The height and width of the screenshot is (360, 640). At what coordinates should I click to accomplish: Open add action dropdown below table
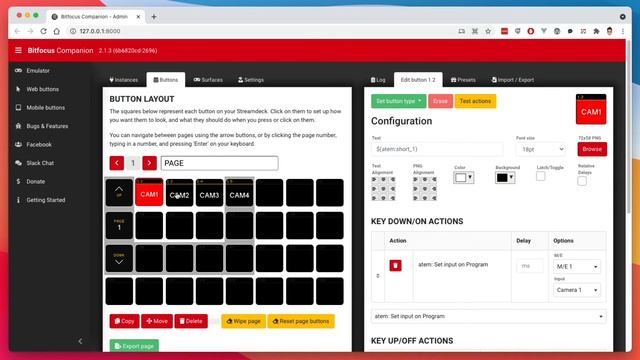[489, 316]
